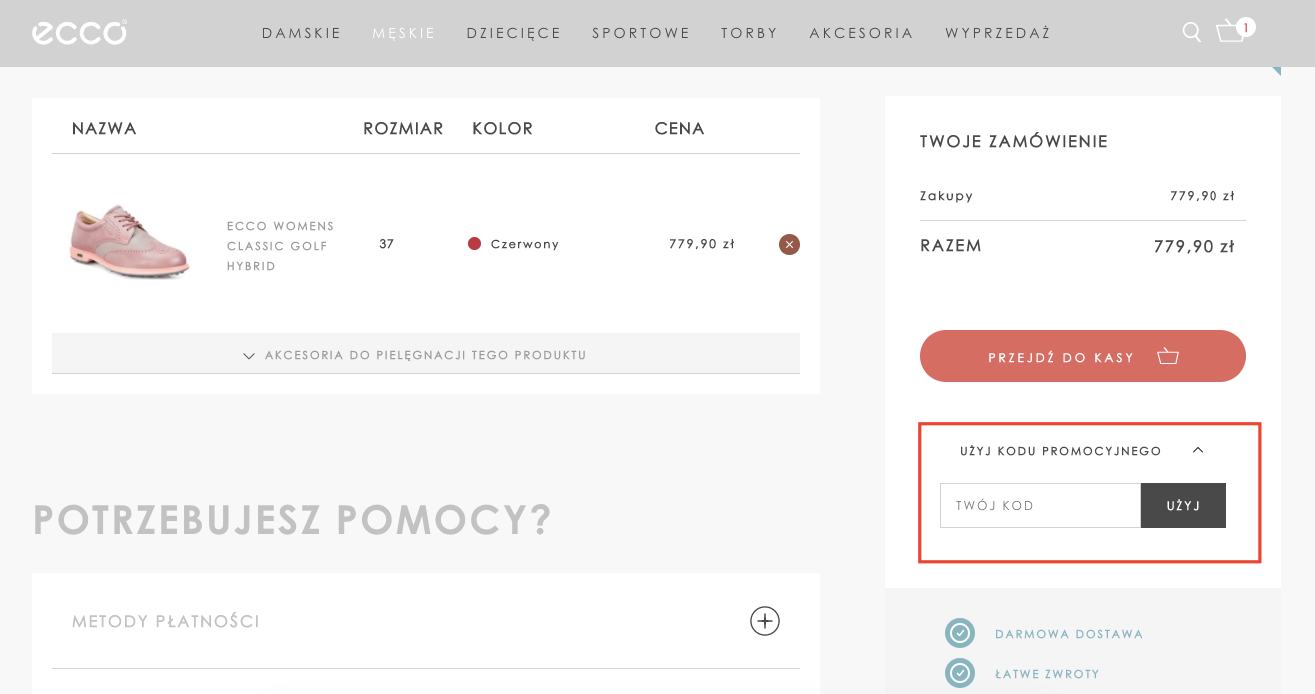Click the Twoje Zamówienie heading
Image resolution: width=1315 pixels, height=694 pixels.
(1014, 142)
